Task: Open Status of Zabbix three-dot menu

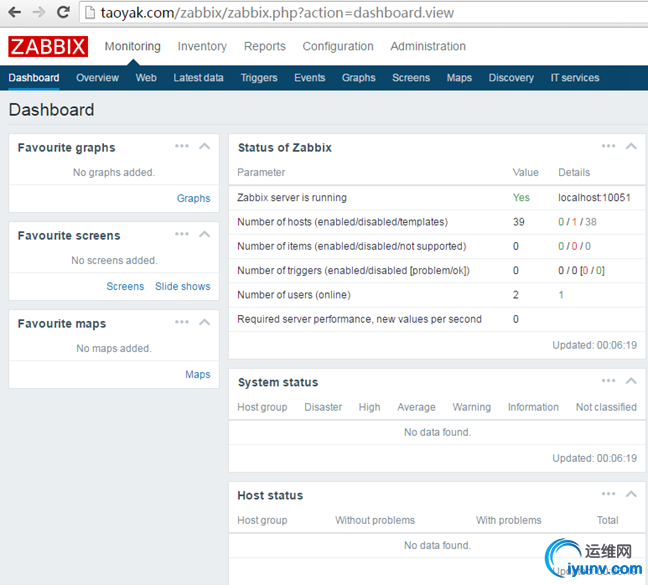Action: click(x=608, y=146)
